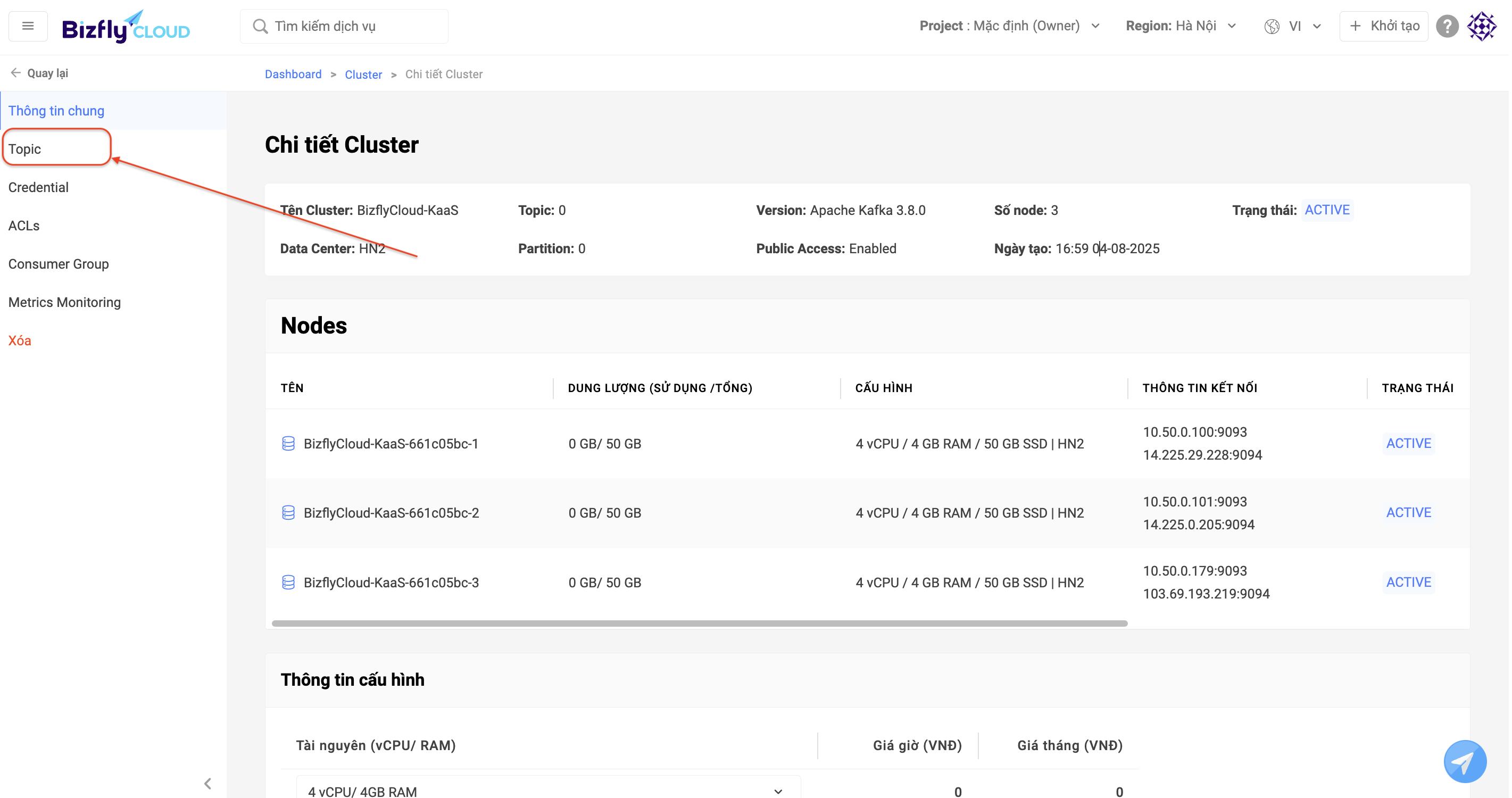Screen dimensions: 1512x798
Task: Click the globe language icon
Action: click(x=1272, y=27)
